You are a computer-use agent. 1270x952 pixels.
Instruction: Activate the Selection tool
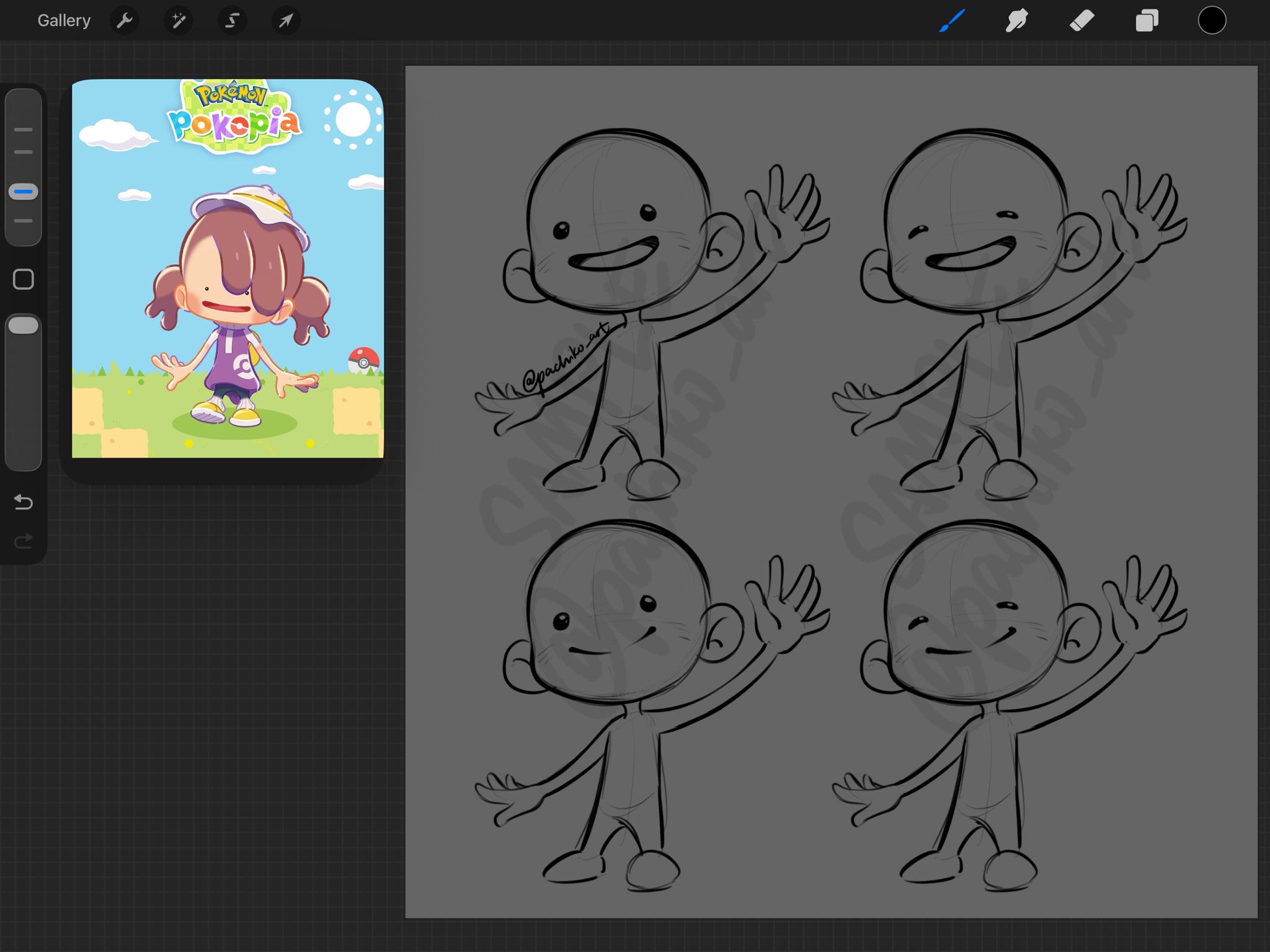pyautogui.click(x=232, y=20)
